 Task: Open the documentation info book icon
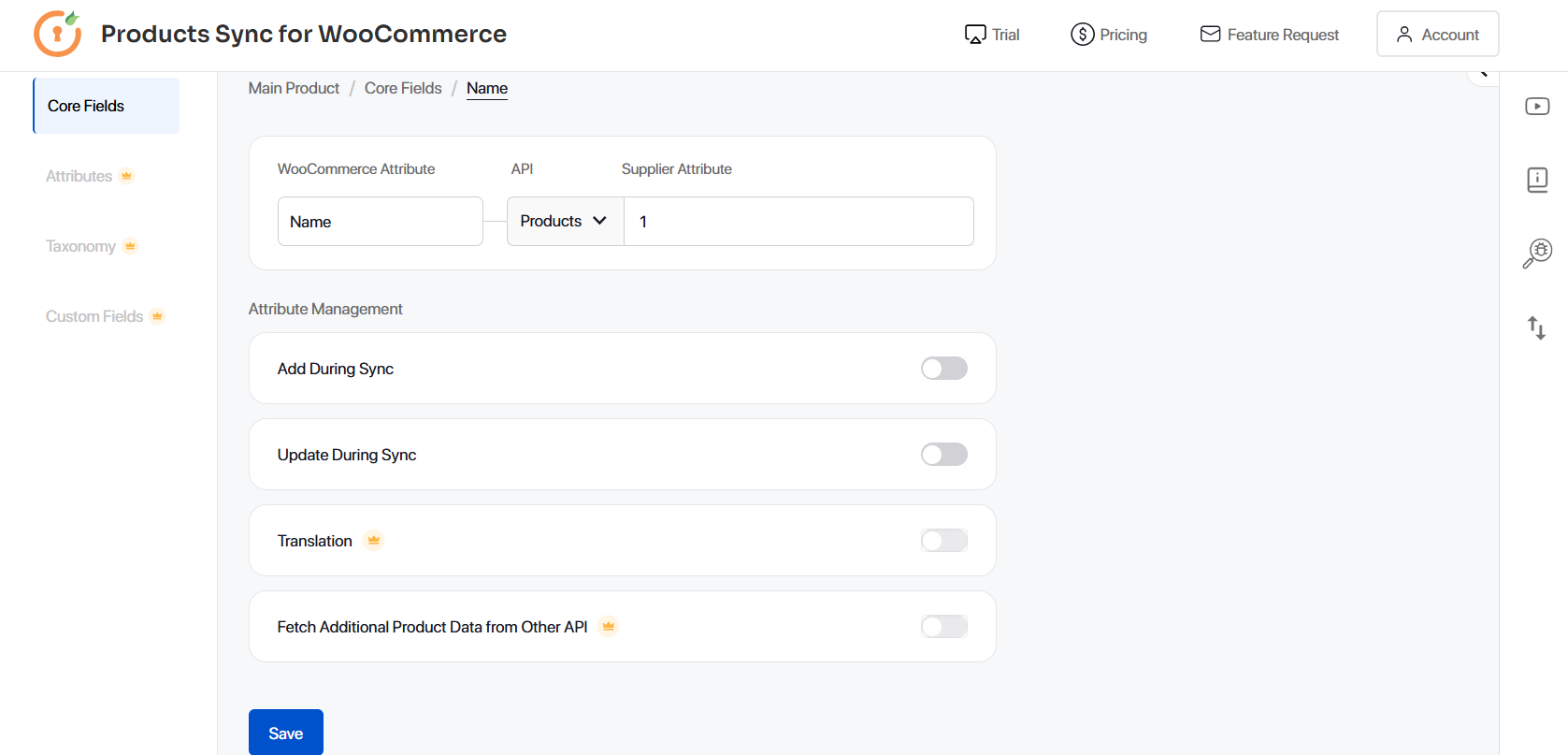[1537, 180]
